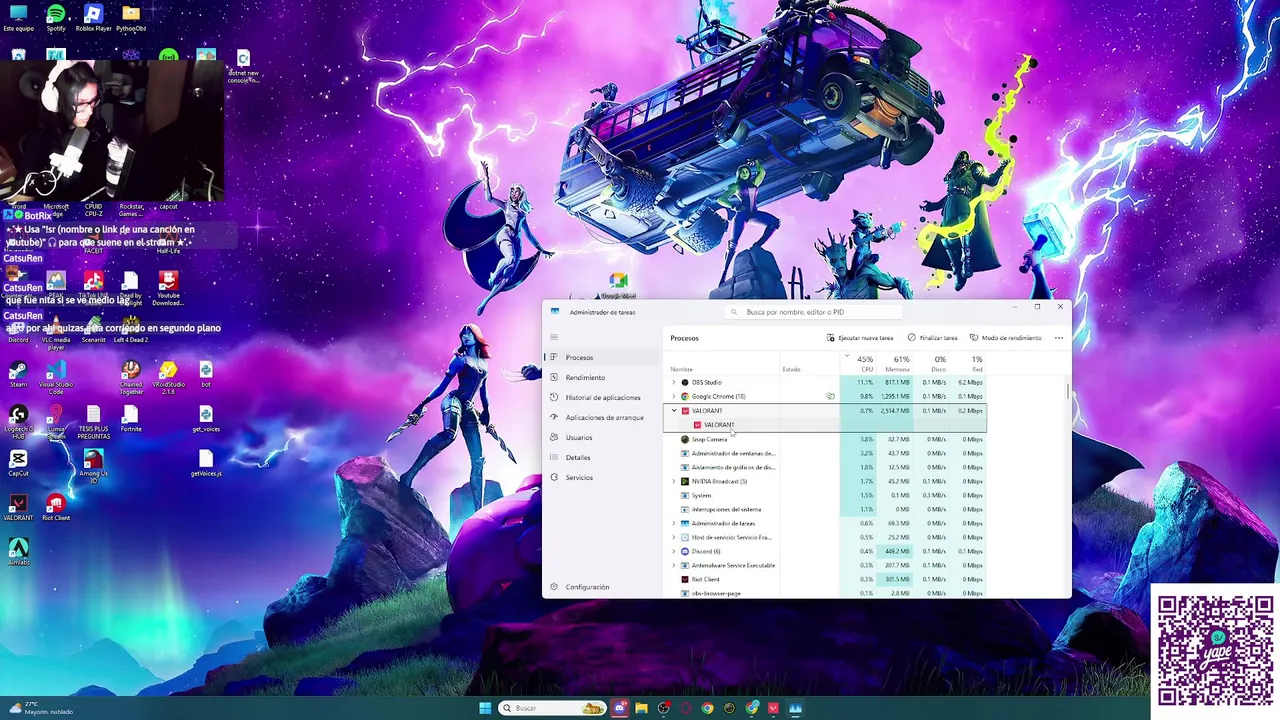1280x720 pixels.
Task: Select the Chained Together desktop icon
Action: pos(131,377)
